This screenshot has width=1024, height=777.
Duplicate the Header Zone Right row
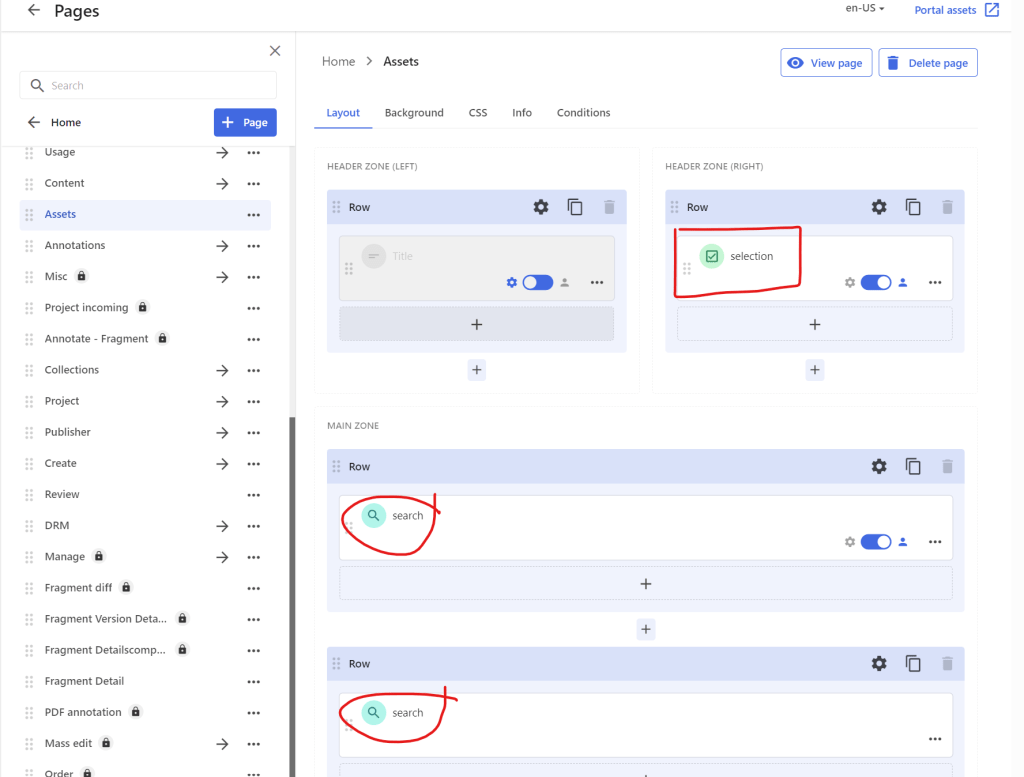[x=913, y=207]
